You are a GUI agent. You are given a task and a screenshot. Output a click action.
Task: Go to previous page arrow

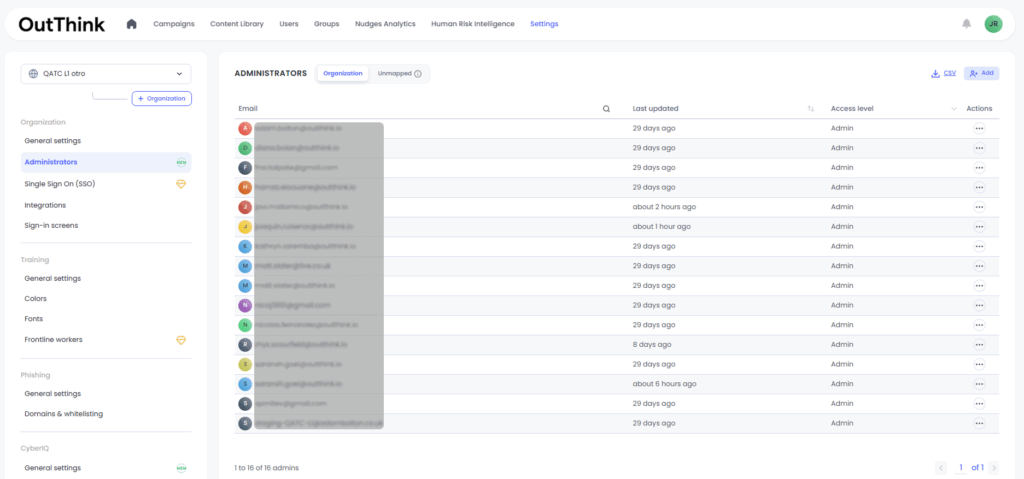pos(941,468)
